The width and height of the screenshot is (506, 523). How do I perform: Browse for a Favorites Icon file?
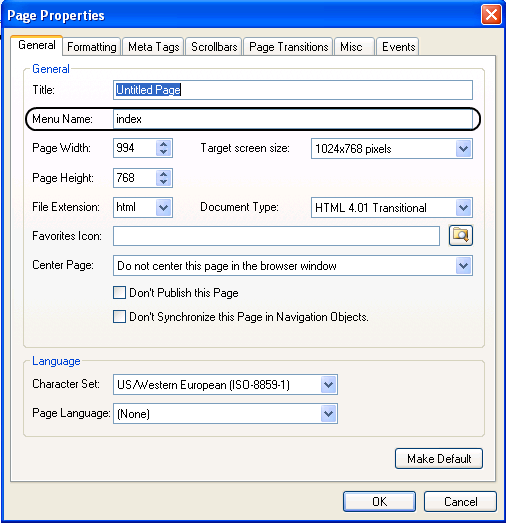(x=461, y=235)
